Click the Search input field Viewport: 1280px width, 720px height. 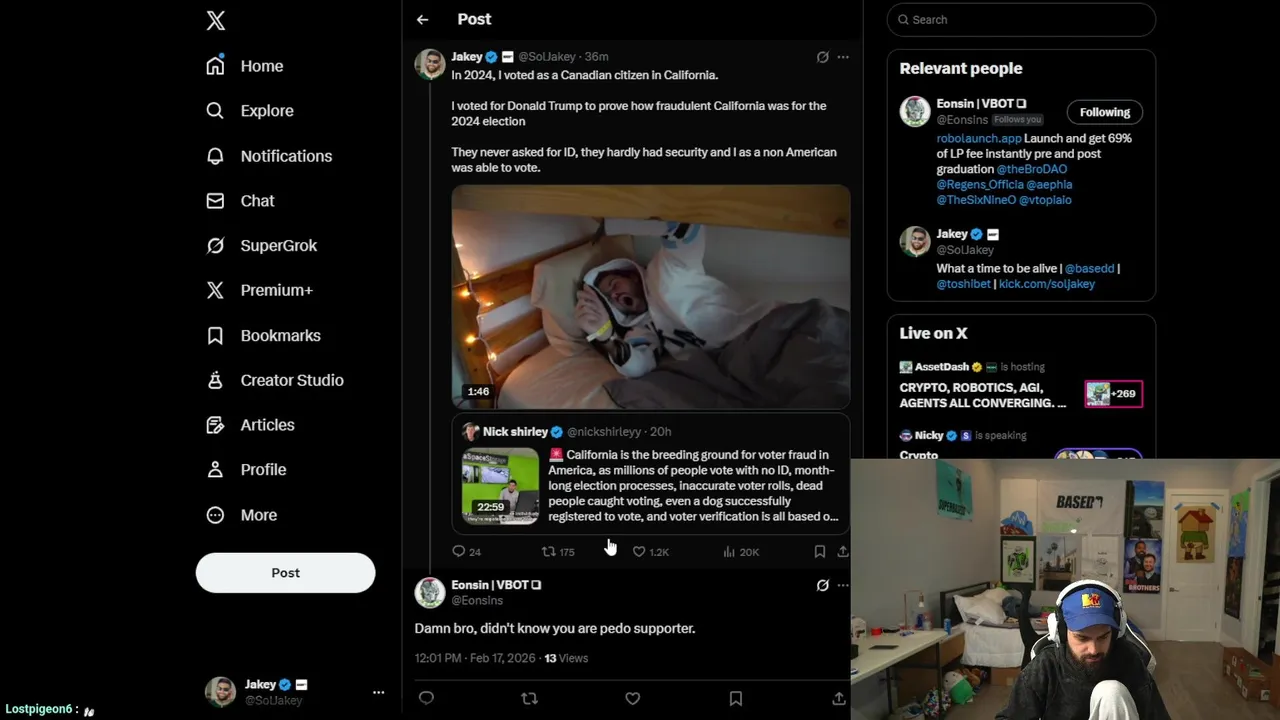point(1021,19)
